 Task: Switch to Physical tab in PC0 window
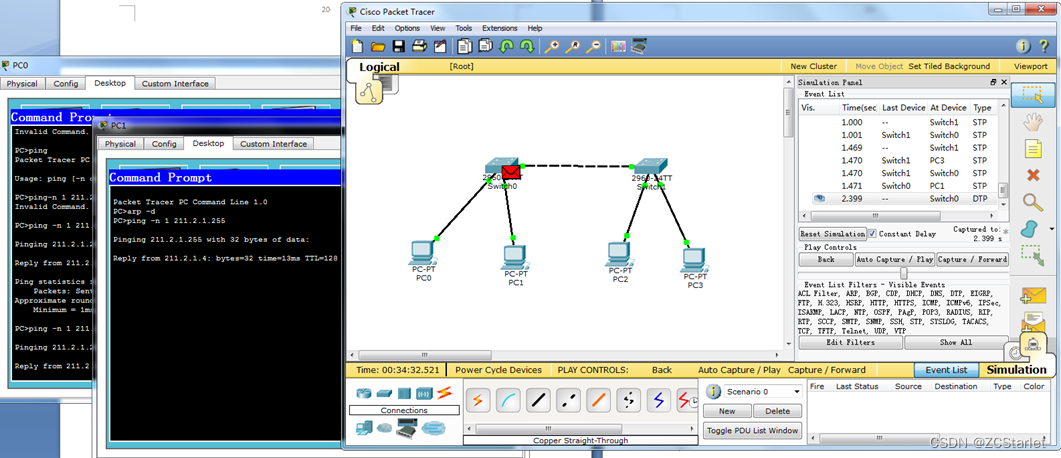coord(23,84)
